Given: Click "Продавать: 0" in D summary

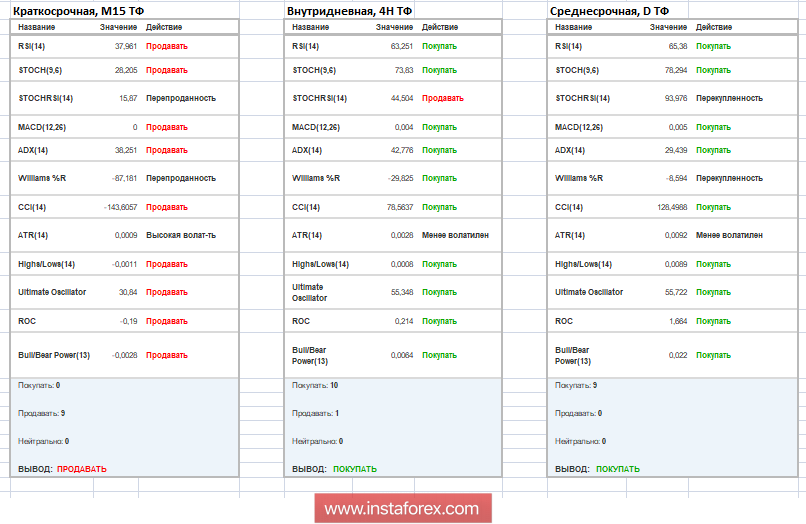Looking at the screenshot, I should coord(579,413).
